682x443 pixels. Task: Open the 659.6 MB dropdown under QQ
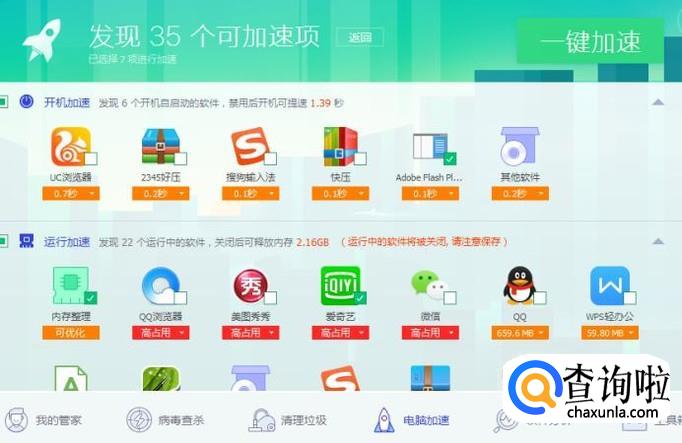click(x=520, y=333)
